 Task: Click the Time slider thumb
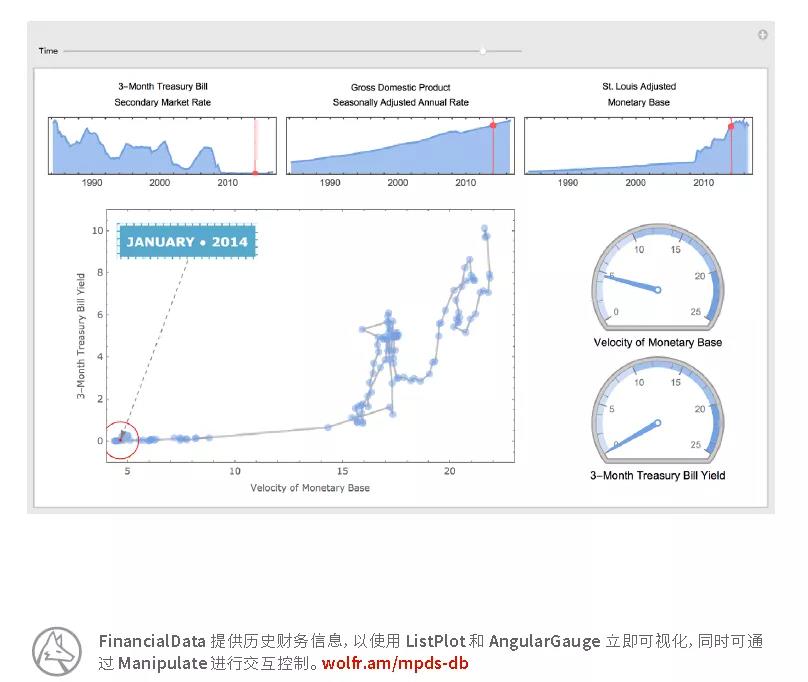[483, 51]
